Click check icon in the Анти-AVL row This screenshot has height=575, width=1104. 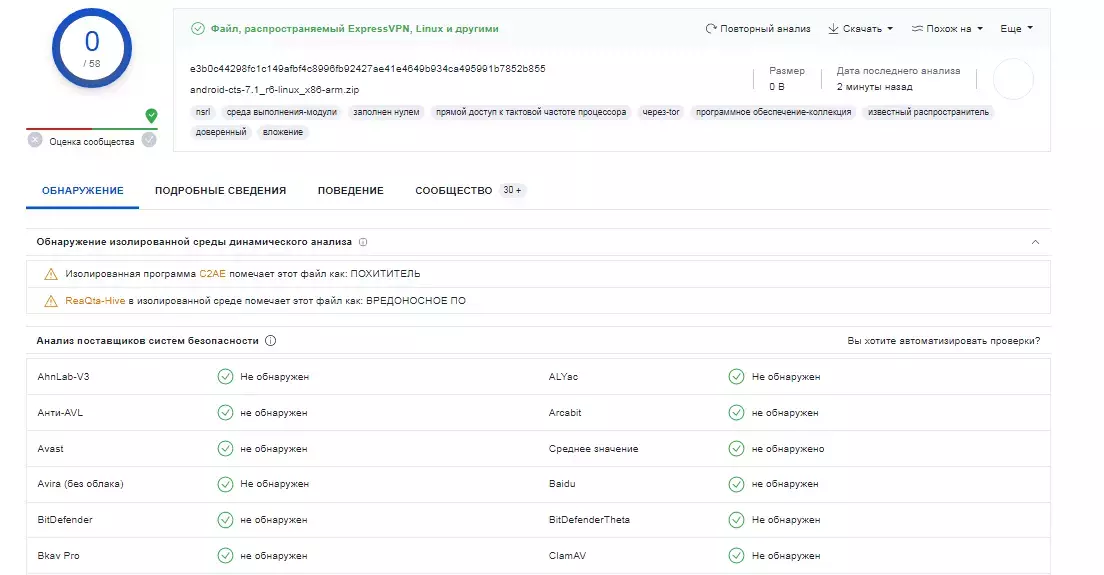coord(225,412)
